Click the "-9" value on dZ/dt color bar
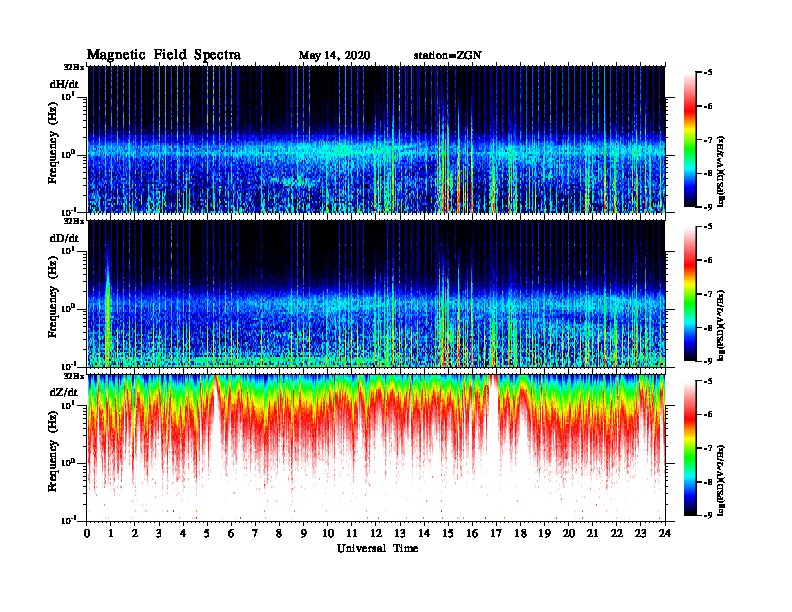The height and width of the screenshot is (612, 792). coord(708,515)
